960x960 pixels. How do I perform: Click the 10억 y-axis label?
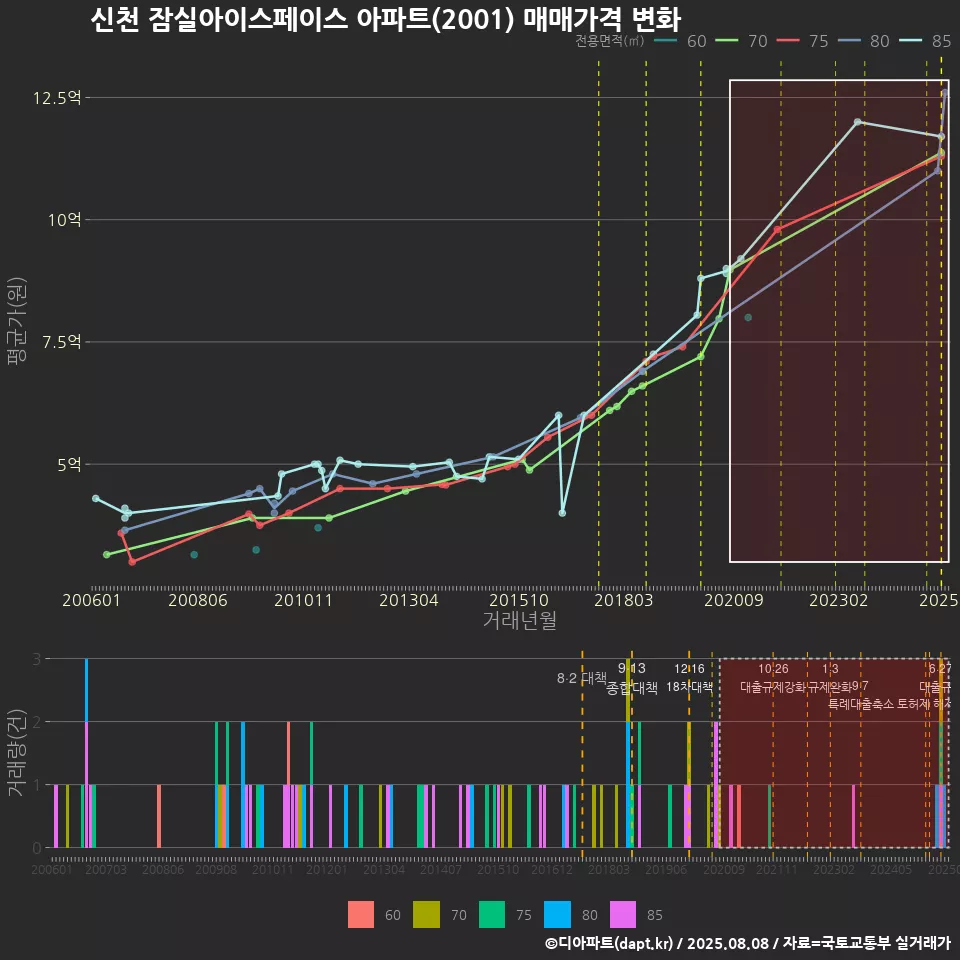pyautogui.click(x=65, y=219)
